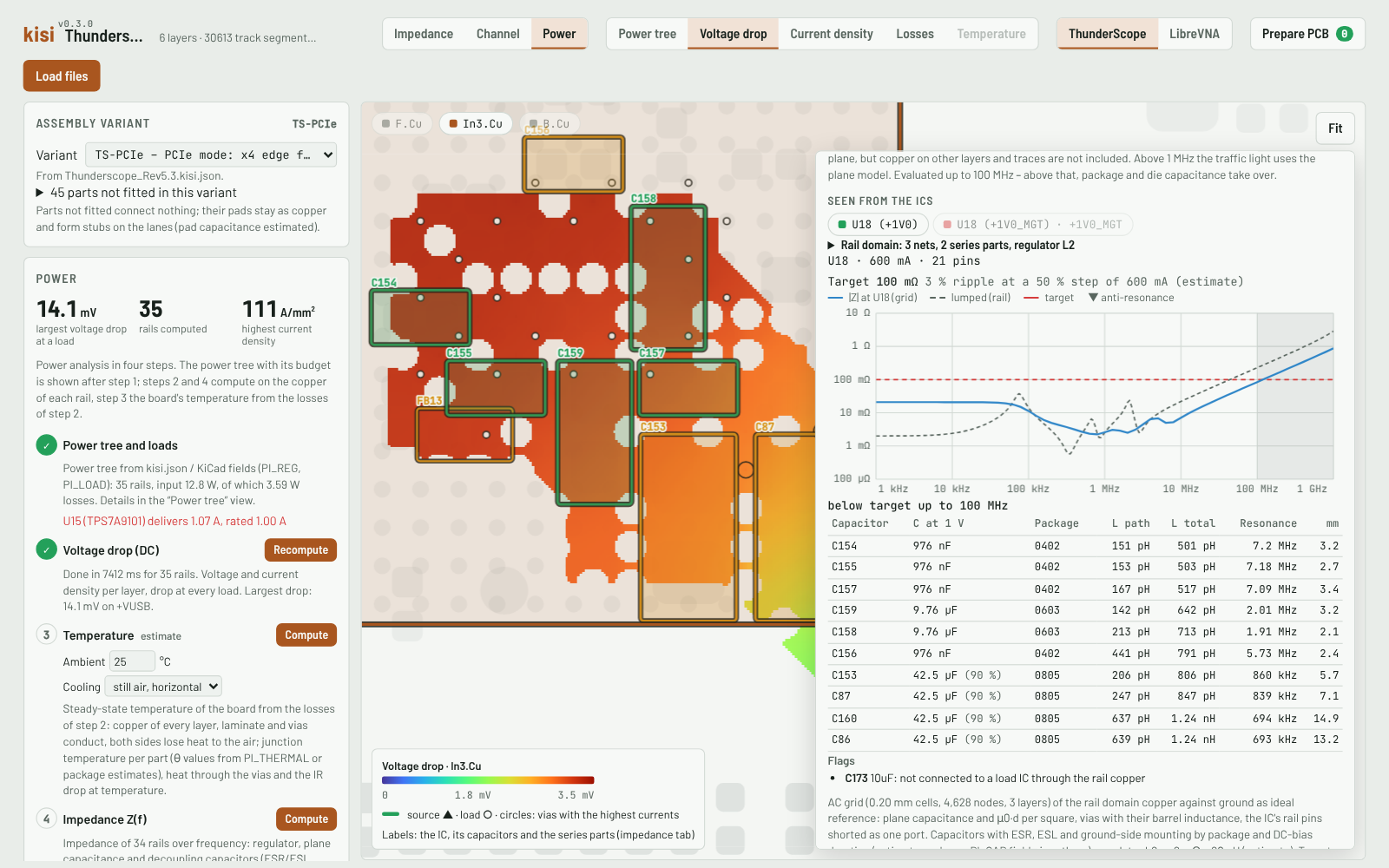The image size is (1389, 868).
Task: Click the green badge on Prepare PCB
Action: [x=1344, y=34]
